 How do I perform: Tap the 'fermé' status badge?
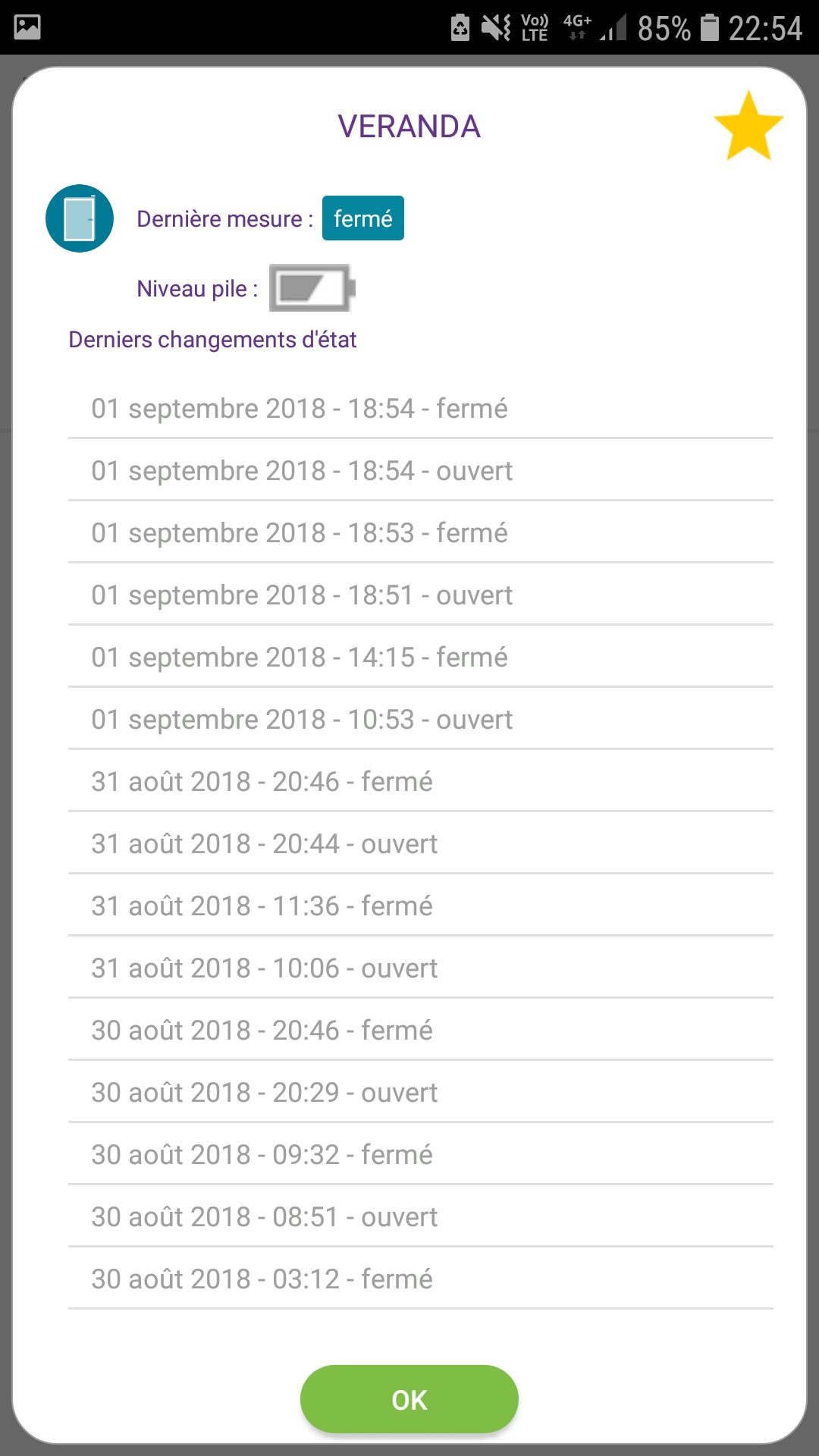[362, 218]
